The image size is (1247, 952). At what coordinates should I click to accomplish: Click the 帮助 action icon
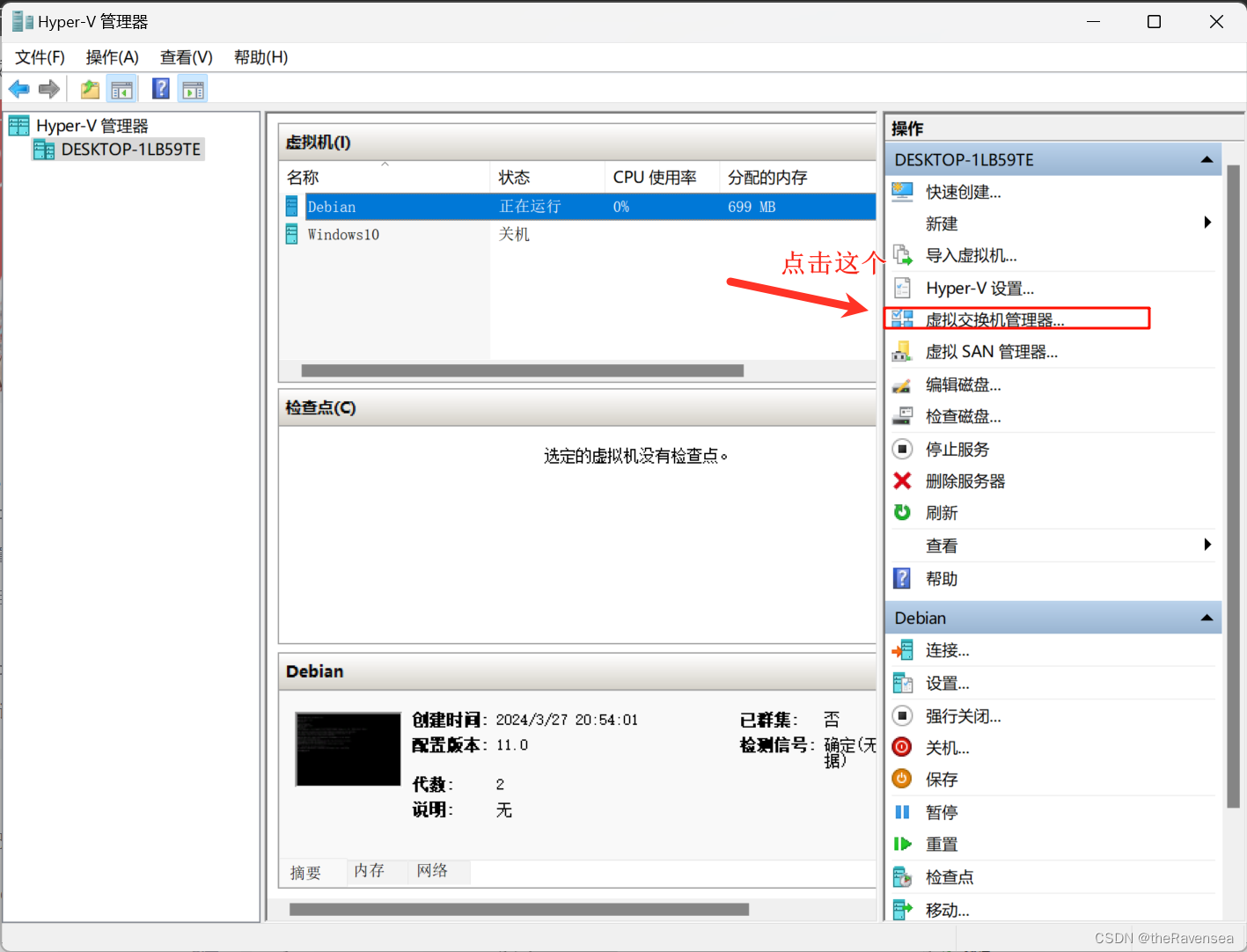tap(902, 578)
